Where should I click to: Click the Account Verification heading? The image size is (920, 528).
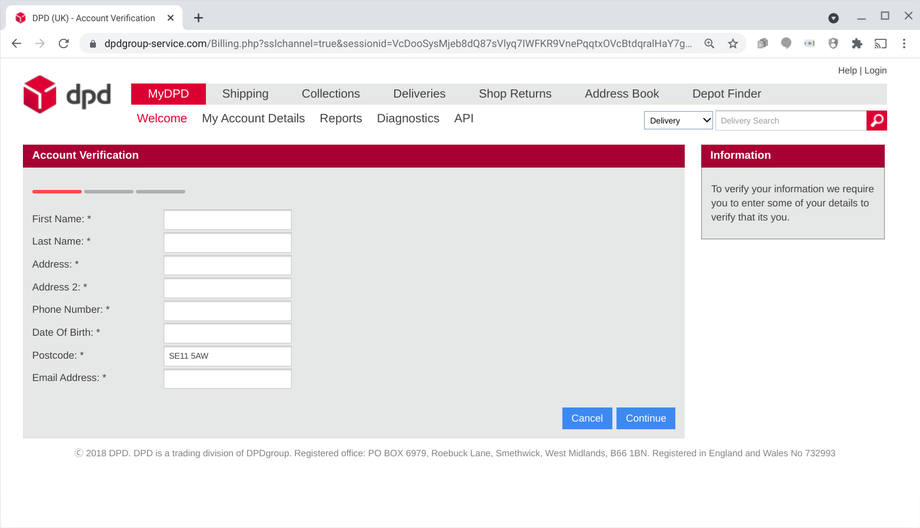[86, 155]
